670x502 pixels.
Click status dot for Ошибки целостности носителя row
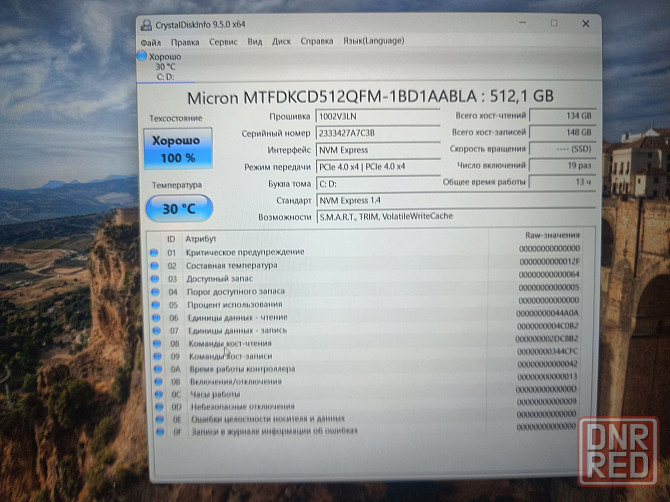click(159, 420)
